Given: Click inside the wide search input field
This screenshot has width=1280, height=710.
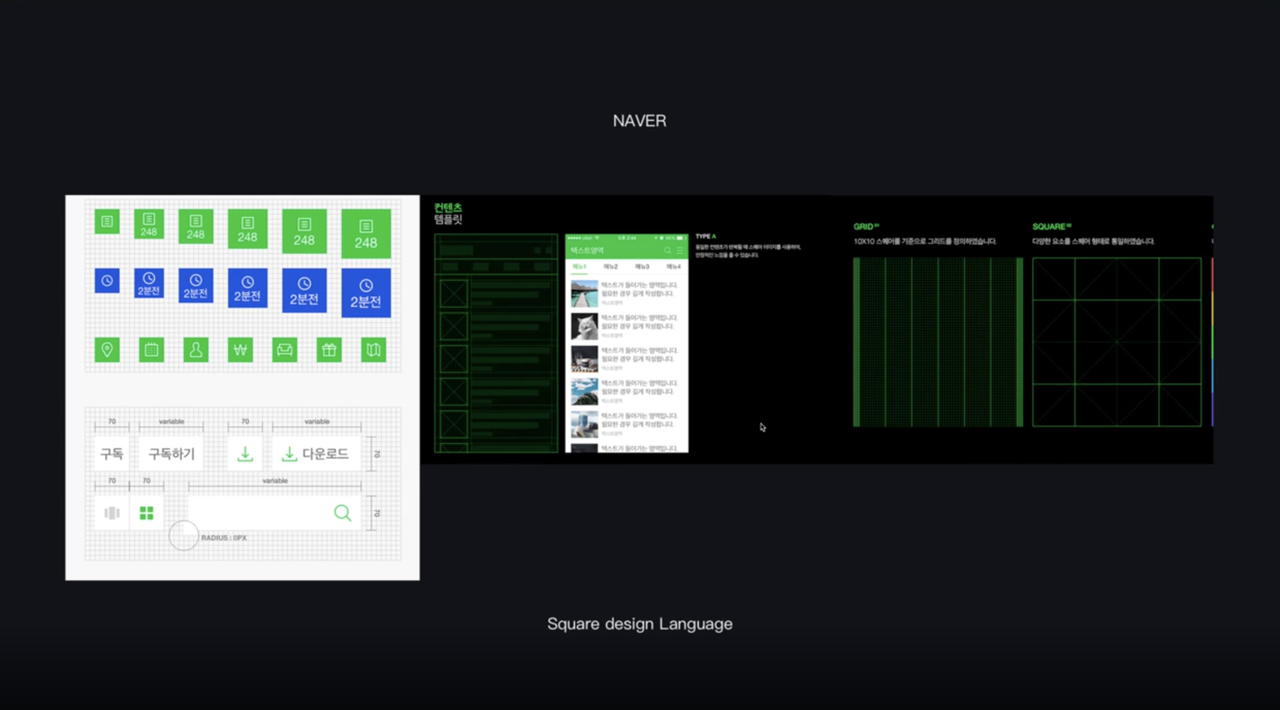Looking at the screenshot, I should [x=275, y=513].
